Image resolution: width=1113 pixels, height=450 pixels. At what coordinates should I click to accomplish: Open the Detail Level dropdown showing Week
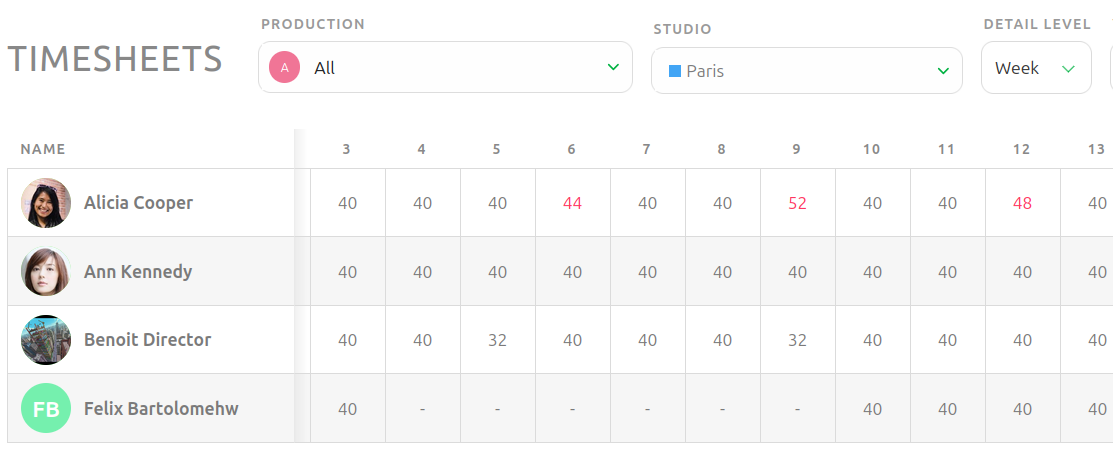[1036, 67]
